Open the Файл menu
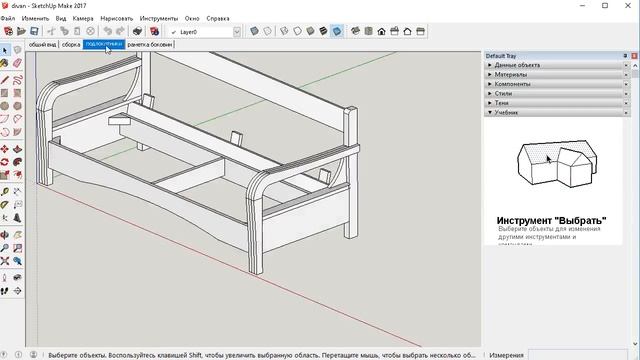 point(8,18)
